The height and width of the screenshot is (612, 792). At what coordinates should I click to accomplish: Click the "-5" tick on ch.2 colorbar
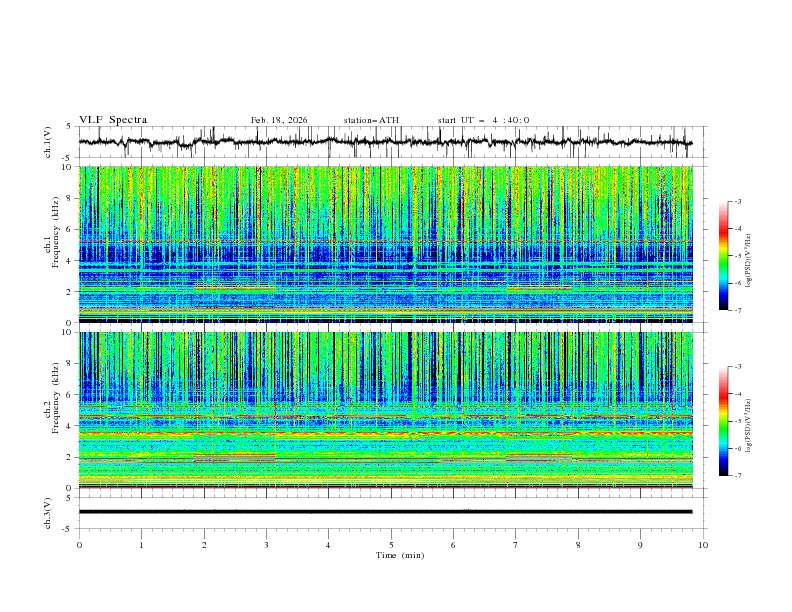pyautogui.click(x=738, y=421)
